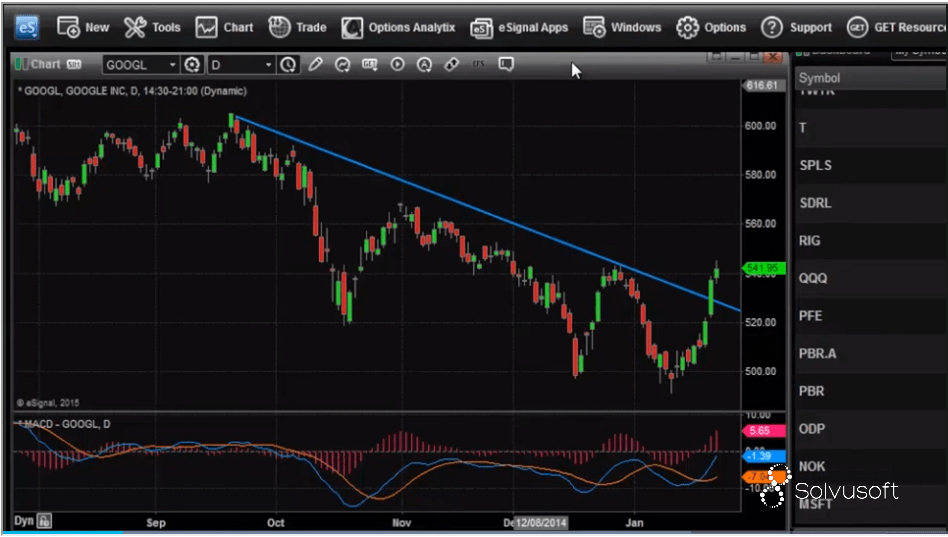Open Options Analytix
The width and height of the screenshot is (948, 537).
(x=398, y=27)
